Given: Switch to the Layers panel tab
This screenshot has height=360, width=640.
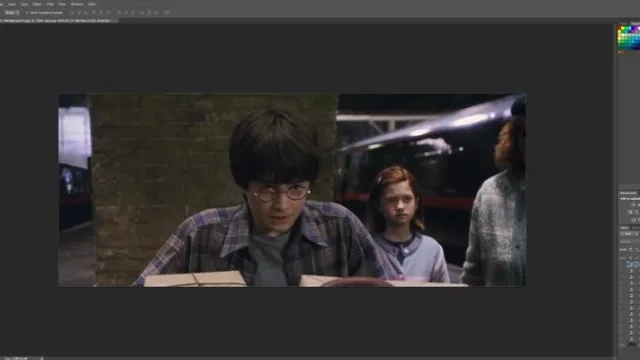Looking at the screenshot, I should [x=624, y=228].
